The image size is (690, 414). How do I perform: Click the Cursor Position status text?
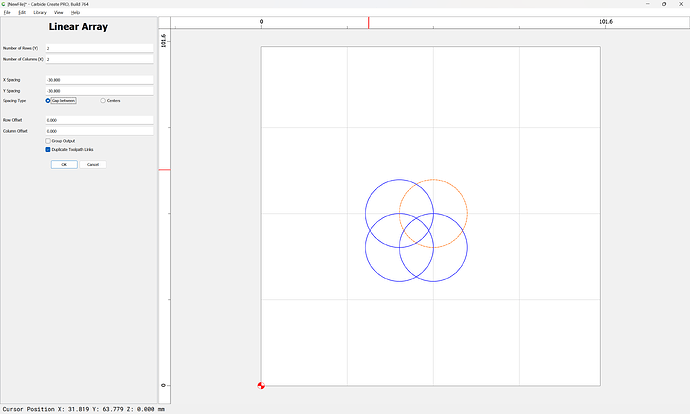pos(84,409)
